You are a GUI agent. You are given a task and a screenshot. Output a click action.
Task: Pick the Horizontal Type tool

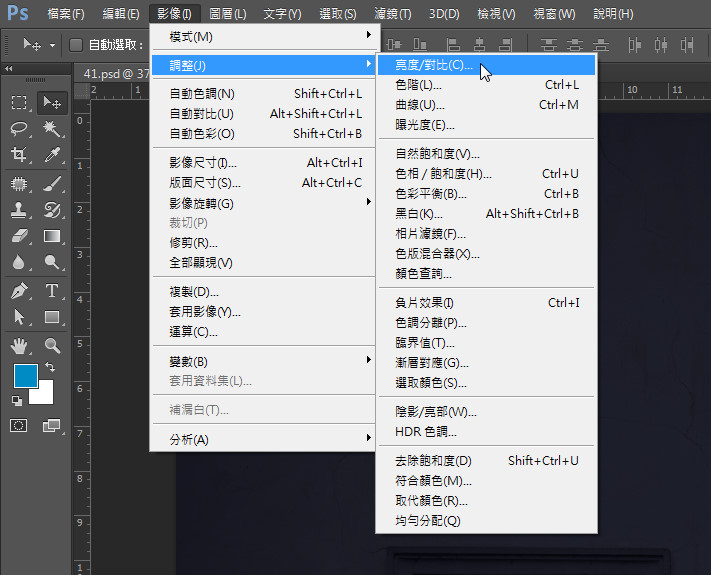point(52,291)
